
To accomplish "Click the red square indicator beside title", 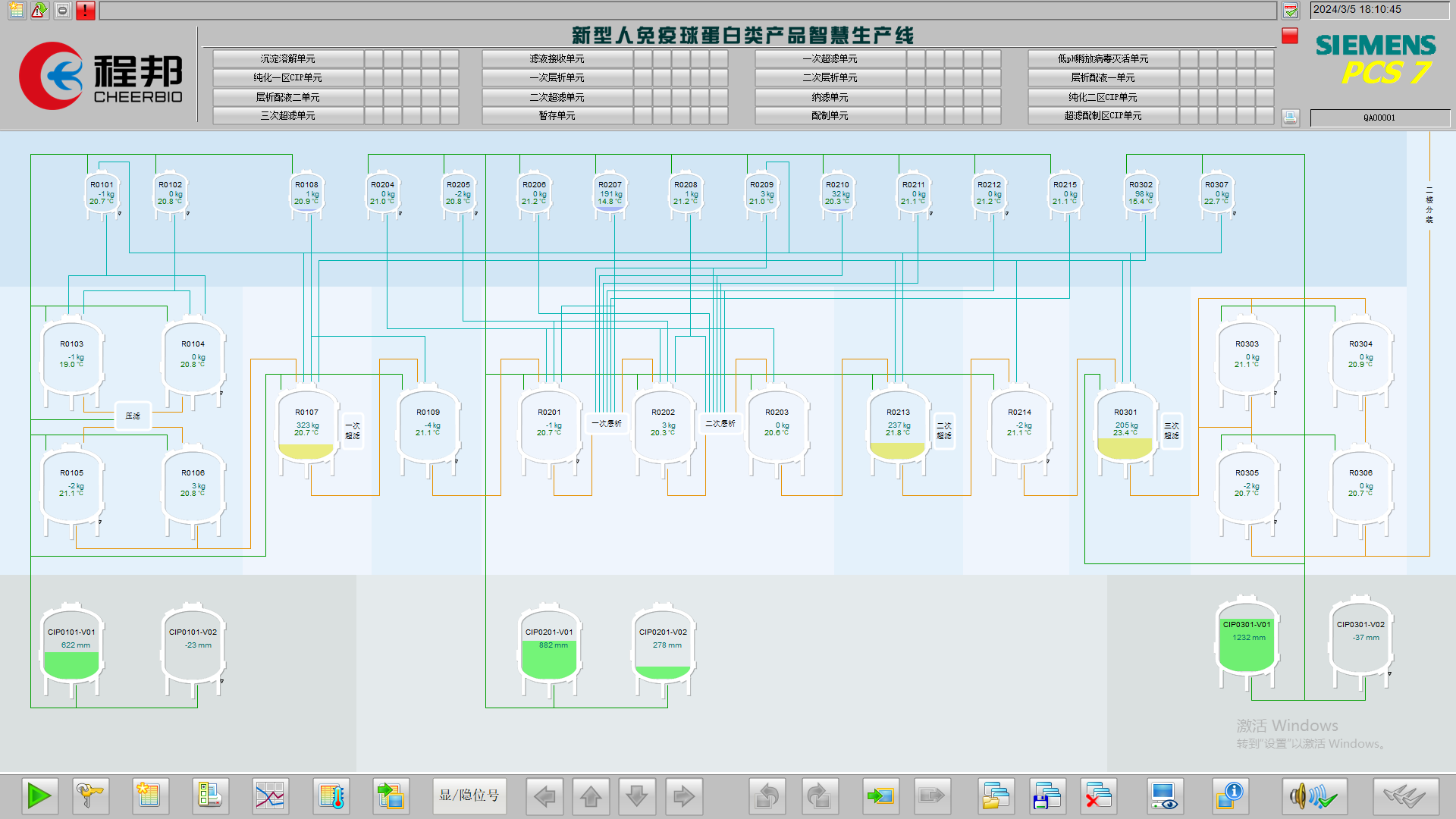I will [x=1289, y=36].
